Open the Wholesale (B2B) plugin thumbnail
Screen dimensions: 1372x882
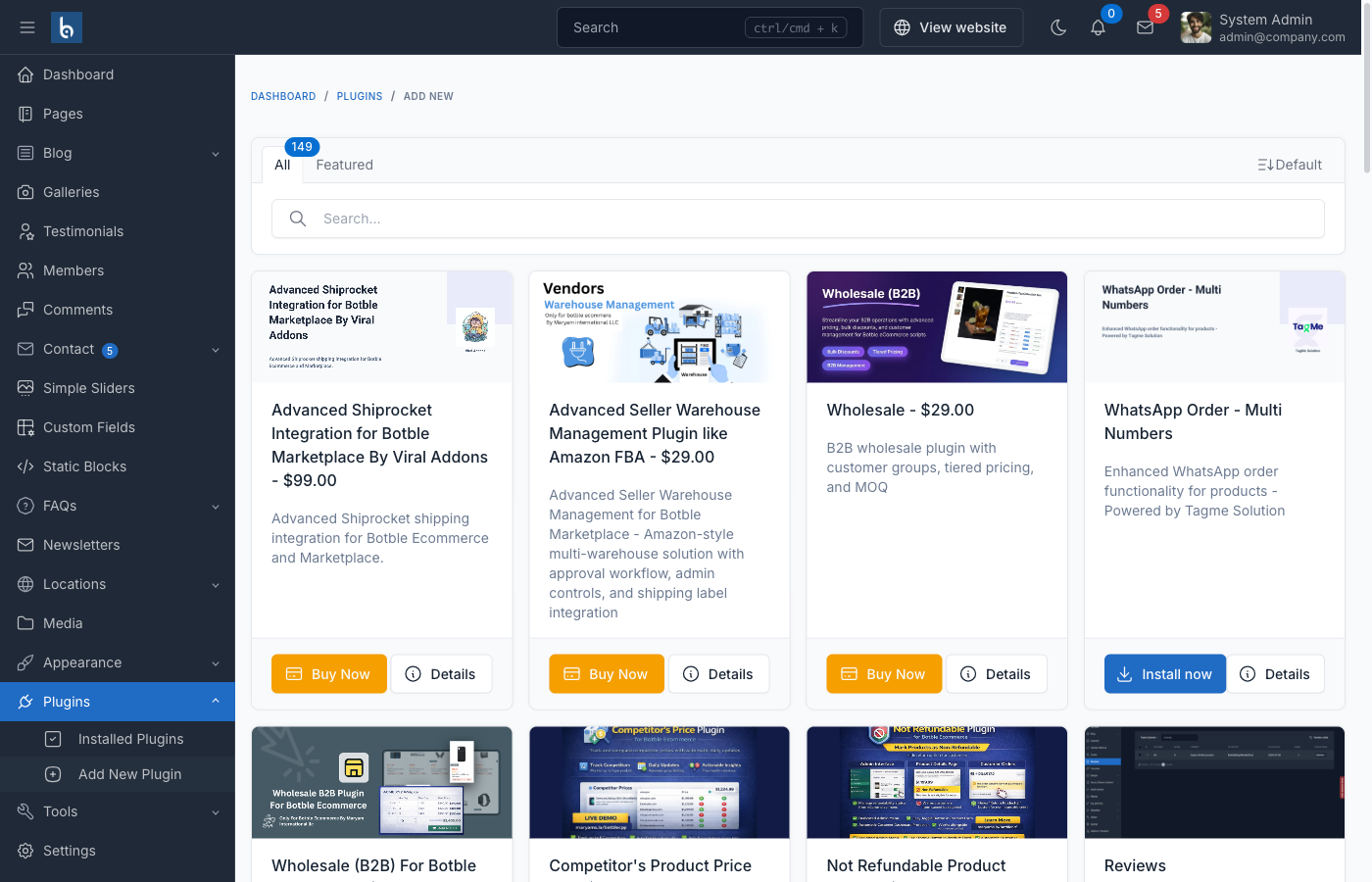click(936, 327)
